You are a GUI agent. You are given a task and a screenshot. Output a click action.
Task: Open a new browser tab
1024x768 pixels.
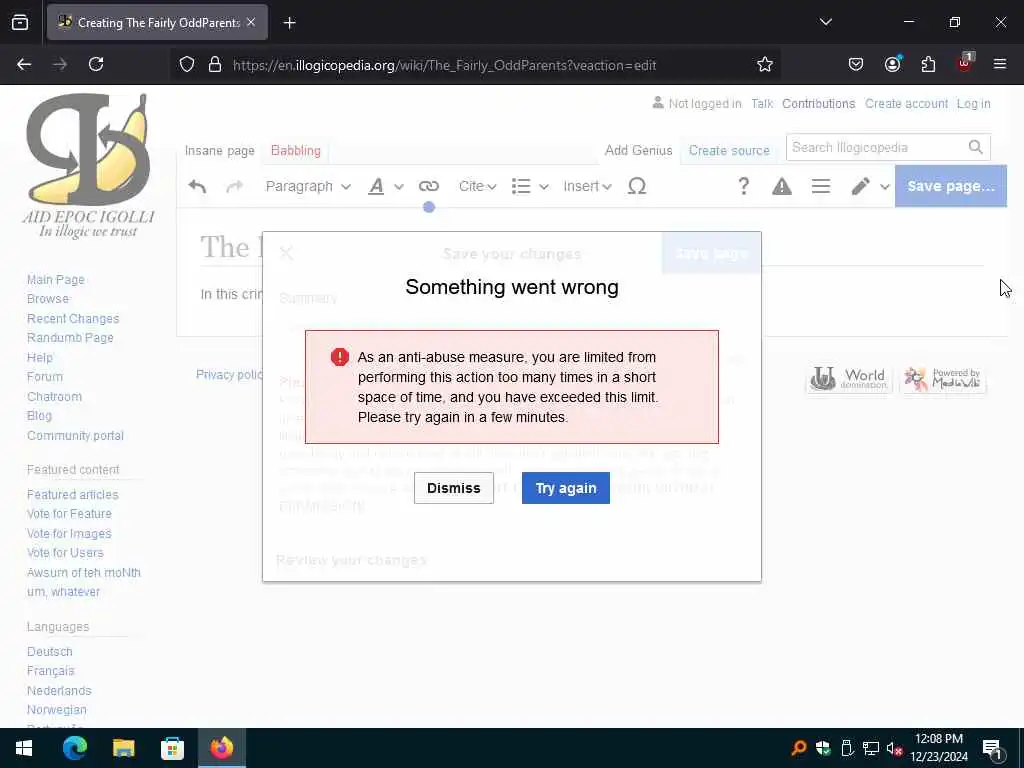[289, 23]
